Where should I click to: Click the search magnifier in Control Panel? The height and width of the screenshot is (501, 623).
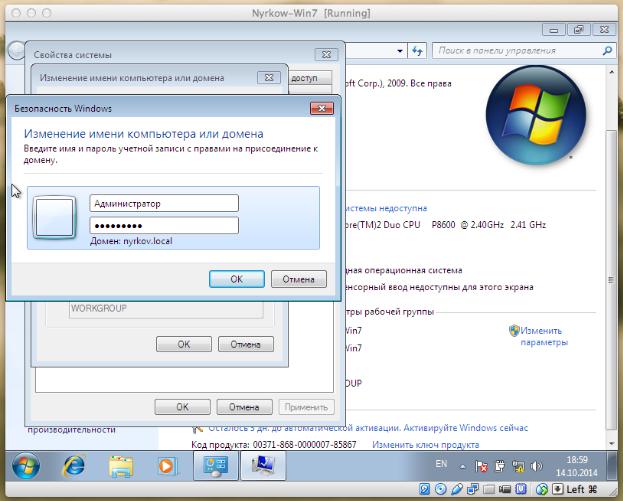pyautogui.click(x=607, y=51)
